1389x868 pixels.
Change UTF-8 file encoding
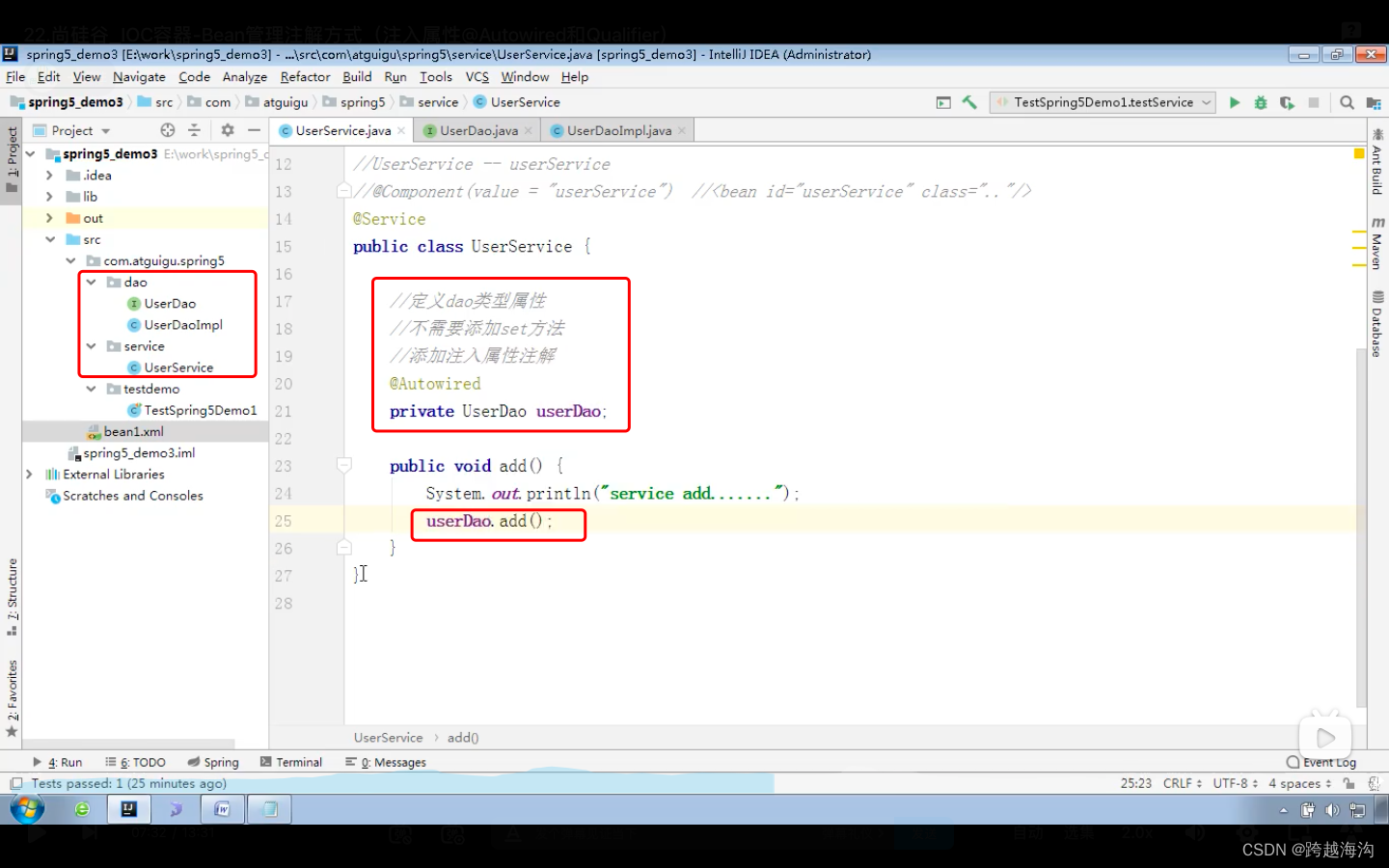[x=1236, y=783]
